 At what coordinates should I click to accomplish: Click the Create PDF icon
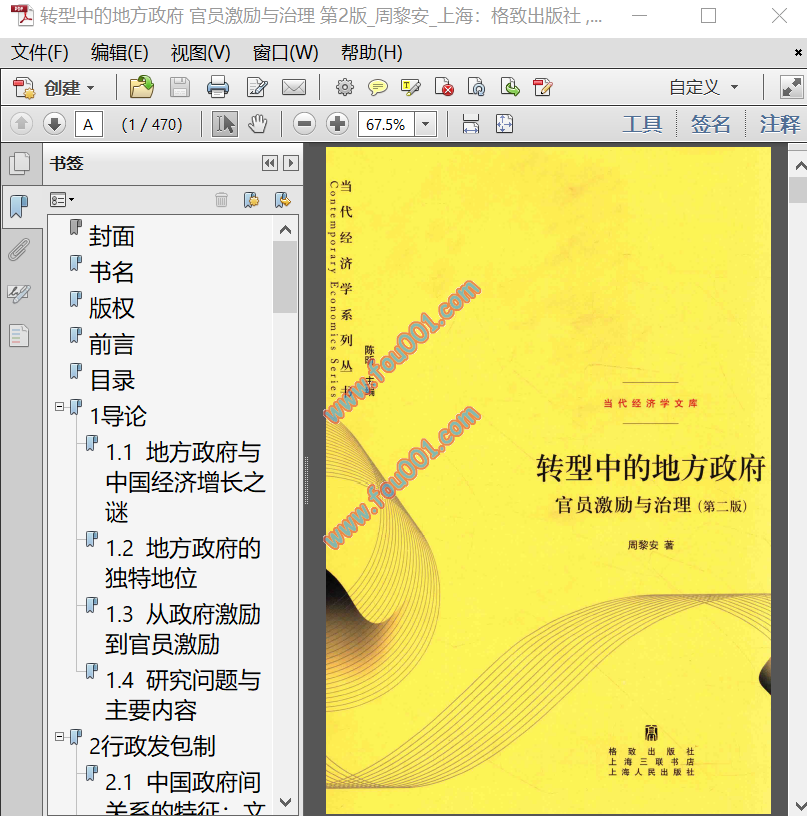[23, 87]
